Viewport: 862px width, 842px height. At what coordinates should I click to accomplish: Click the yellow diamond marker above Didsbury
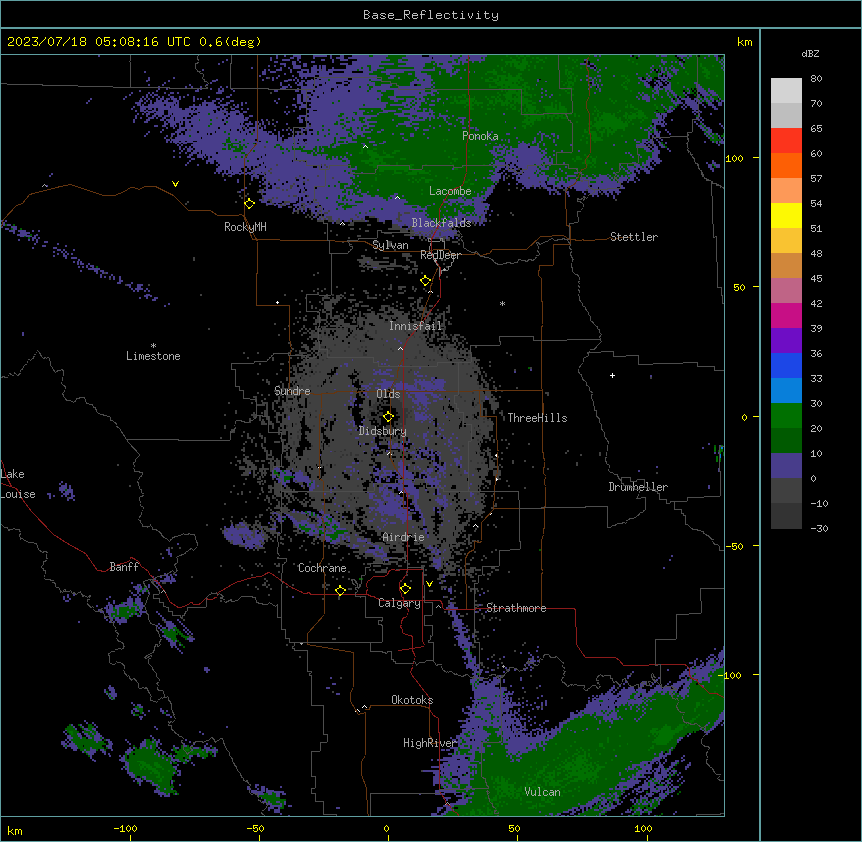point(388,417)
